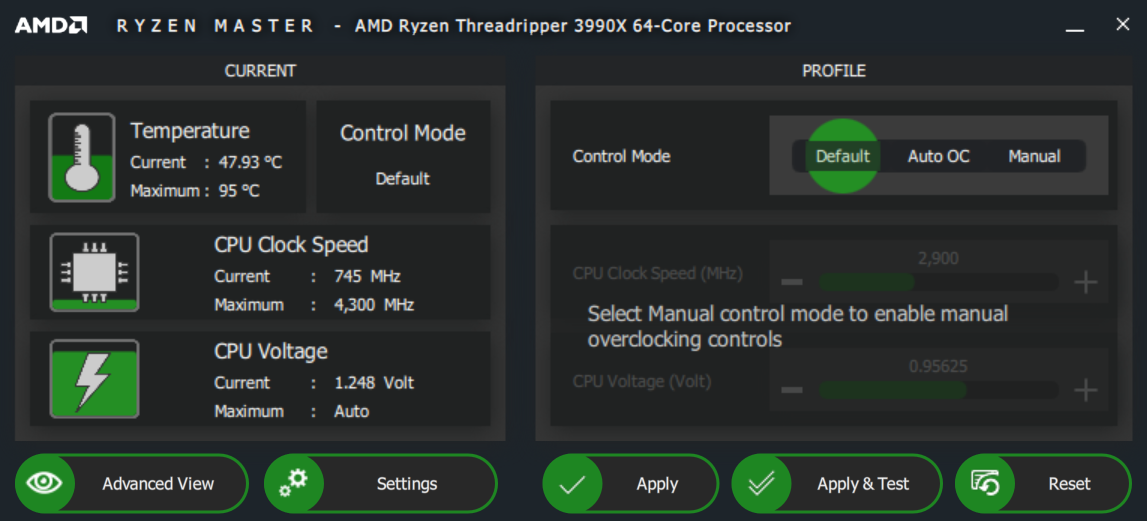Click the gears icon beside Settings
Image resolution: width=1147 pixels, height=521 pixels.
point(293,483)
